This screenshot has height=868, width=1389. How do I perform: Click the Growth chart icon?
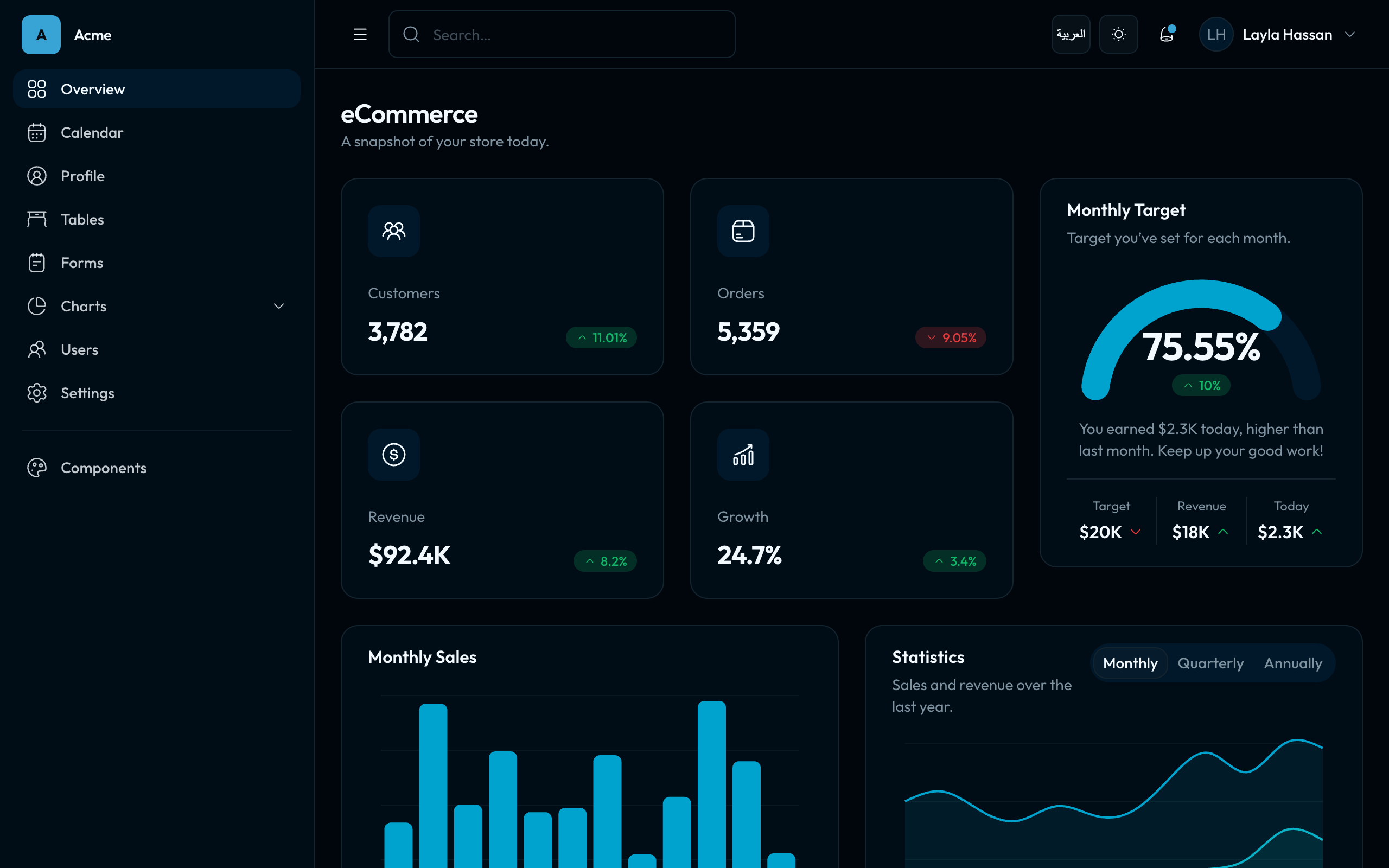coord(743,455)
